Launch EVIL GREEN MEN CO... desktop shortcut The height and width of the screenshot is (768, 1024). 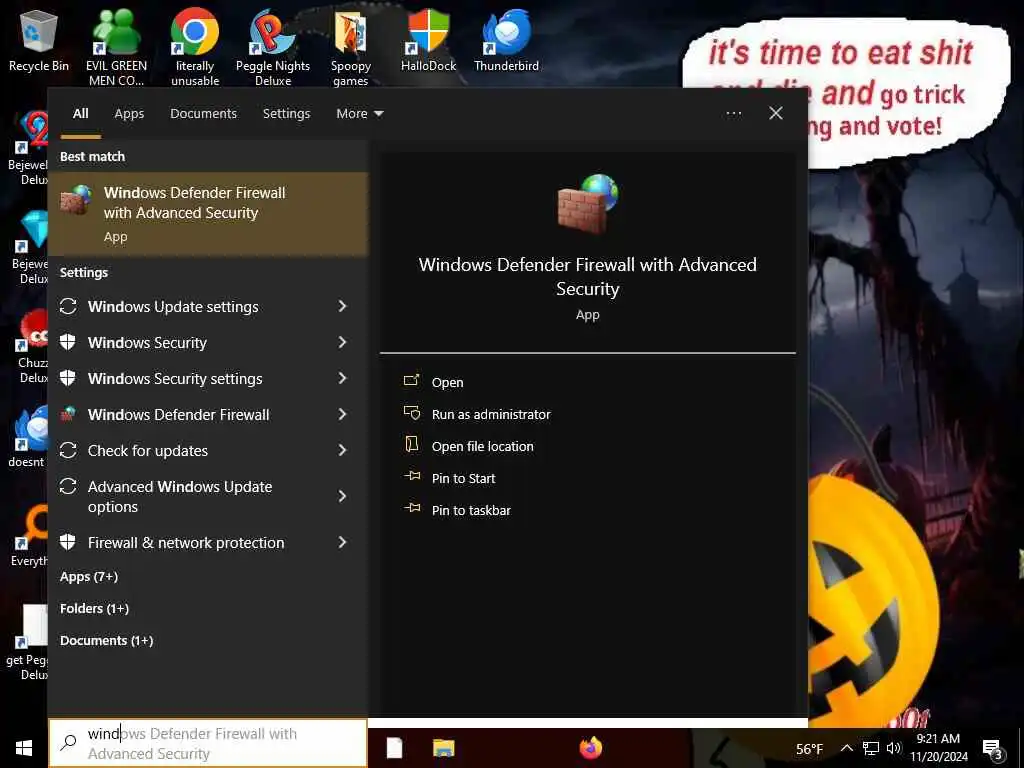click(116, 47)
